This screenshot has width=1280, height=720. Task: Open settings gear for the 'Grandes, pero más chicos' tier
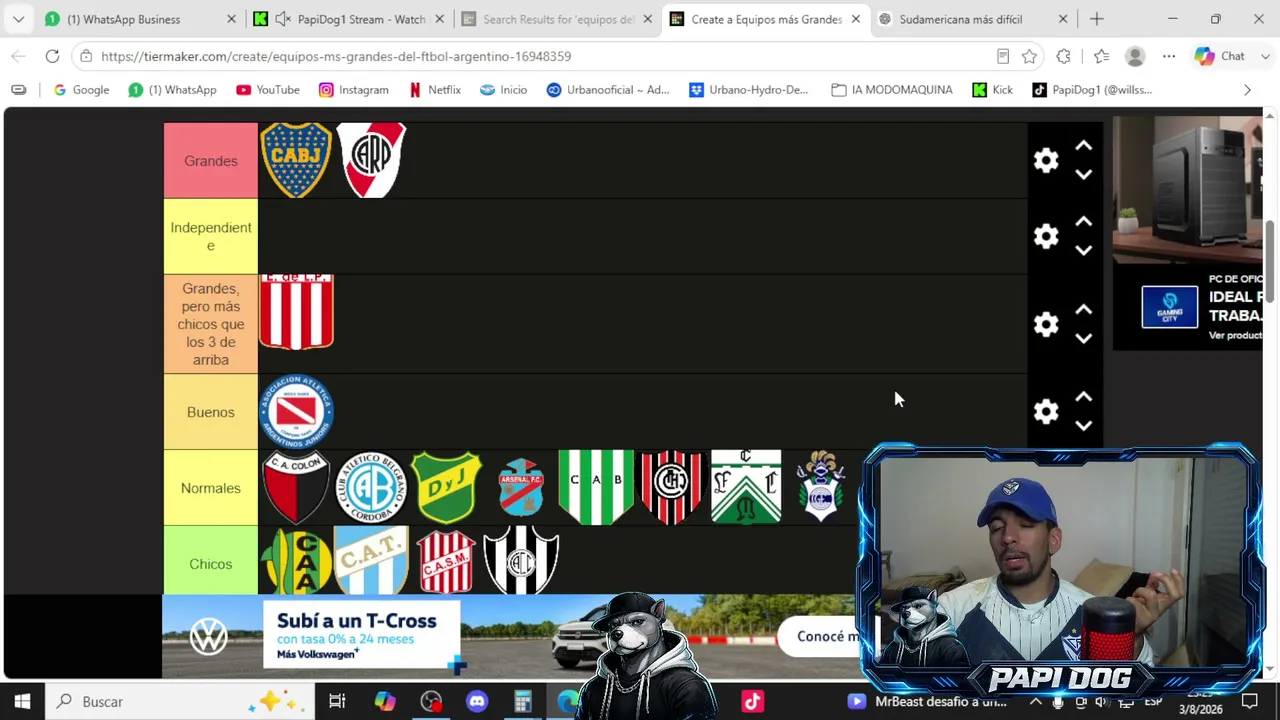(1046, 324)
